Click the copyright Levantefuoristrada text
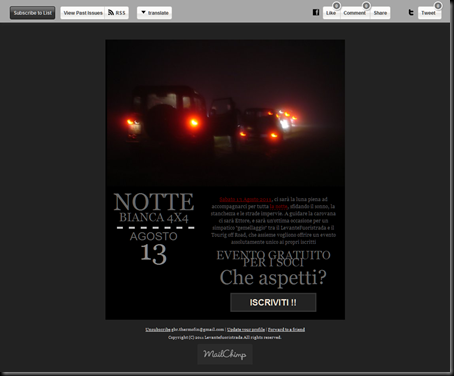Screen dimensions: 454x376 coord(225,338)
